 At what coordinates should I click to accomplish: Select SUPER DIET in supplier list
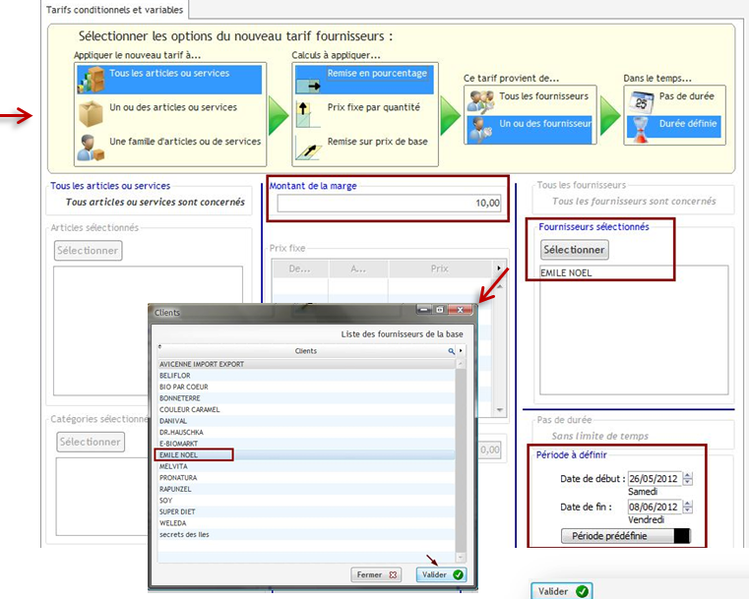[x=306, y=512]
